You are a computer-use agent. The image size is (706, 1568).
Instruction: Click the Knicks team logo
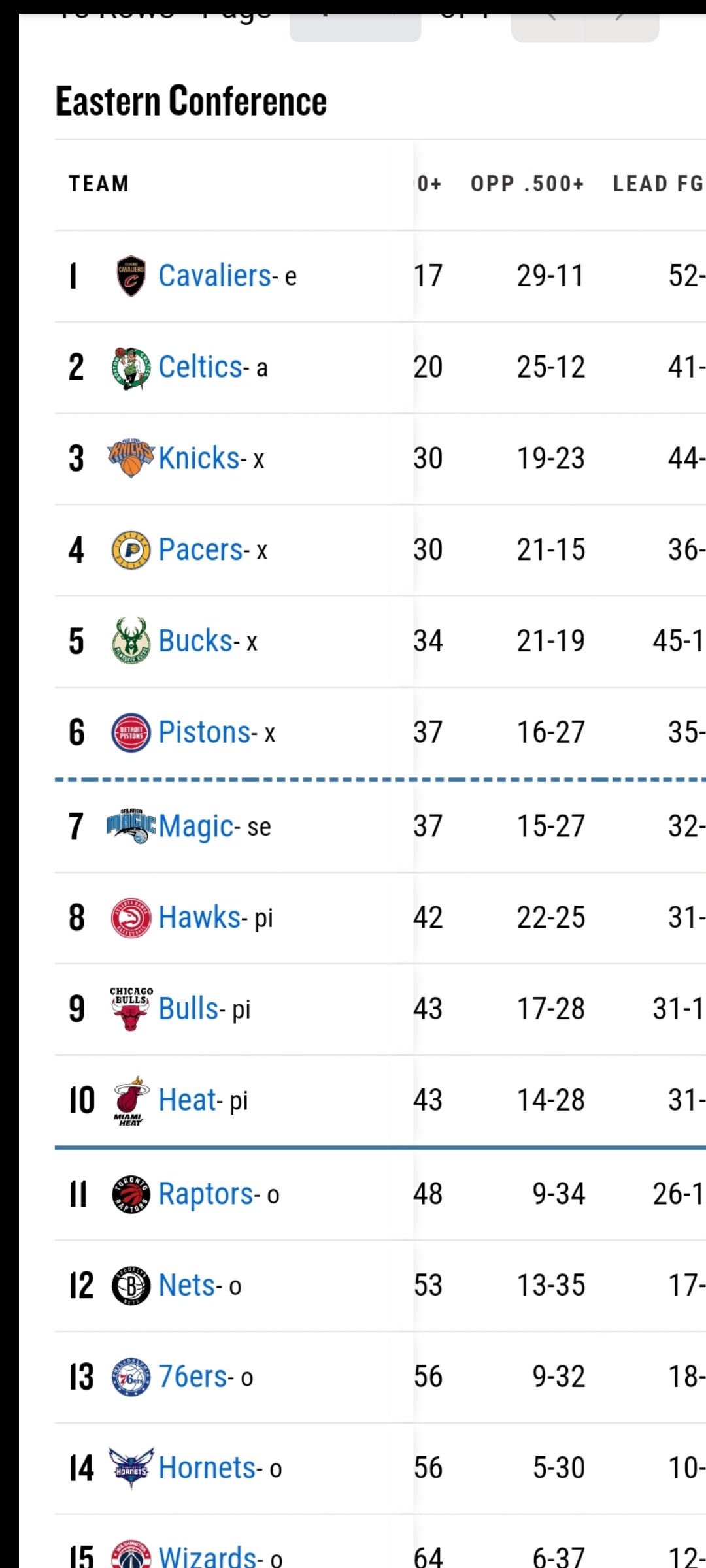[x=131, y=458]
